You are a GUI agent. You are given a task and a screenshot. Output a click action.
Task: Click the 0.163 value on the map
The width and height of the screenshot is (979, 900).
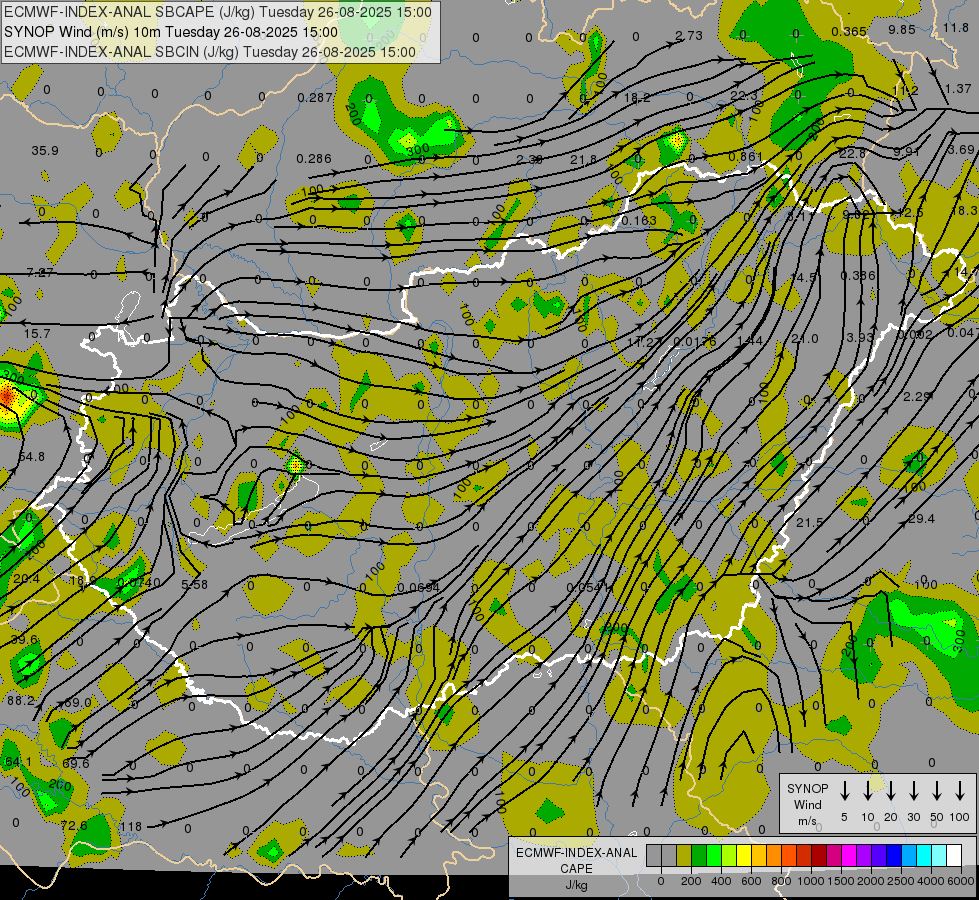pyautogui.click(x=639, y=220)
